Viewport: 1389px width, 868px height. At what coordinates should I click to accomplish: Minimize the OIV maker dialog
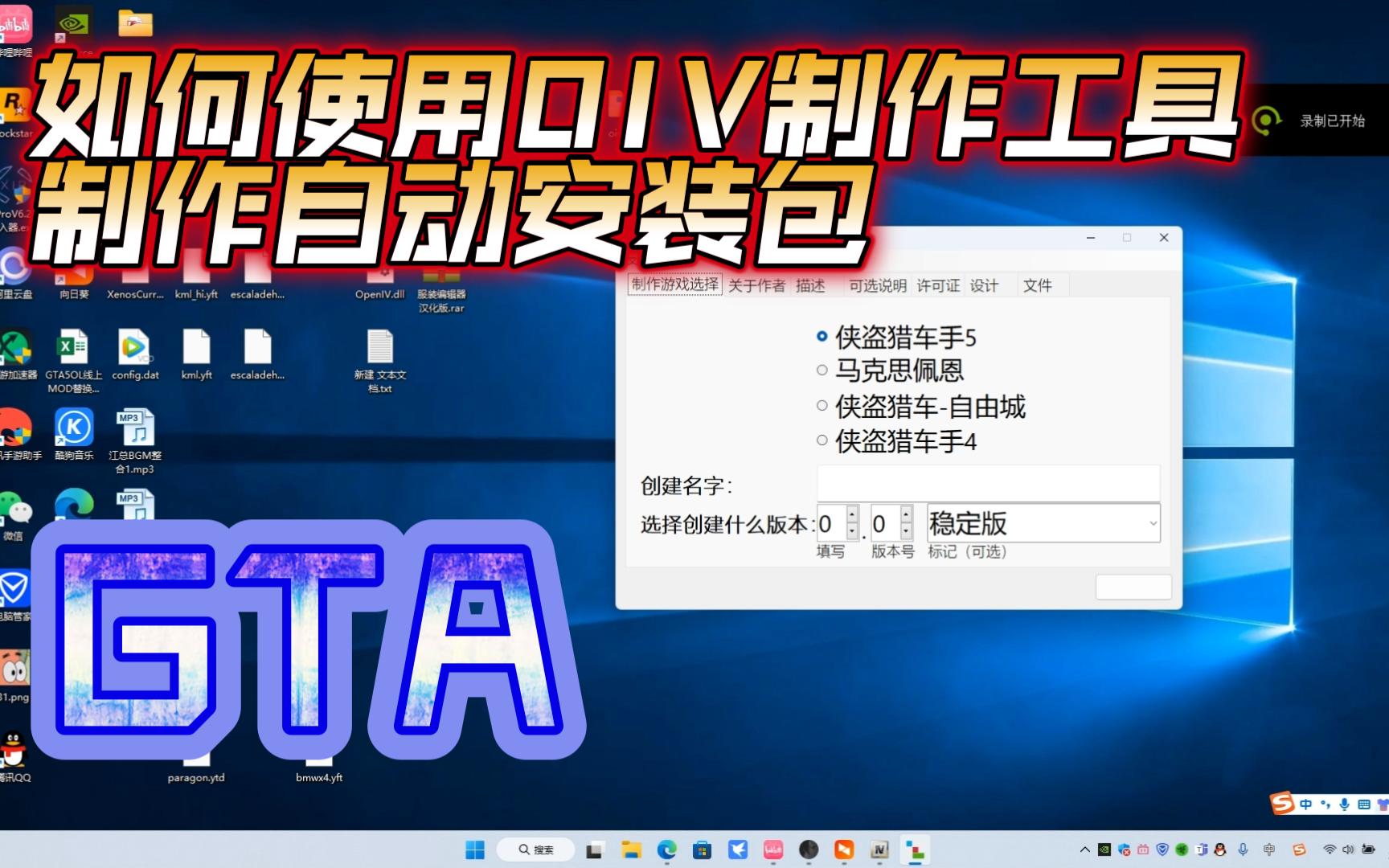click(x=1091, y=238)
